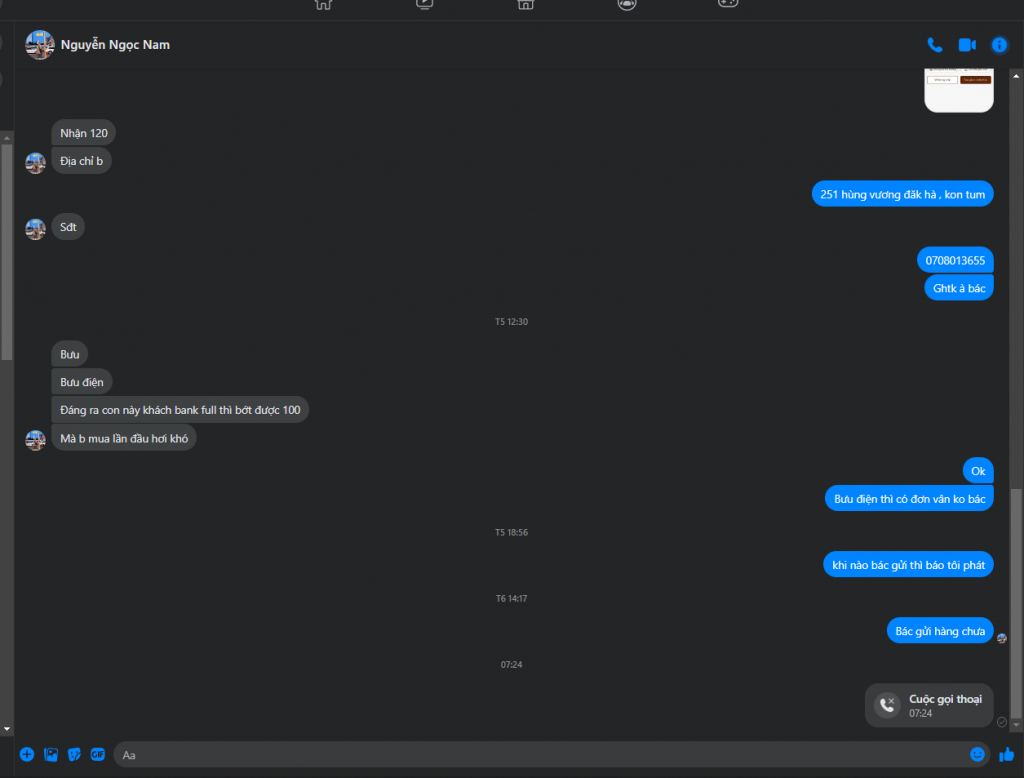
Task: Open the emoji picker in message box
Action: 977,754
